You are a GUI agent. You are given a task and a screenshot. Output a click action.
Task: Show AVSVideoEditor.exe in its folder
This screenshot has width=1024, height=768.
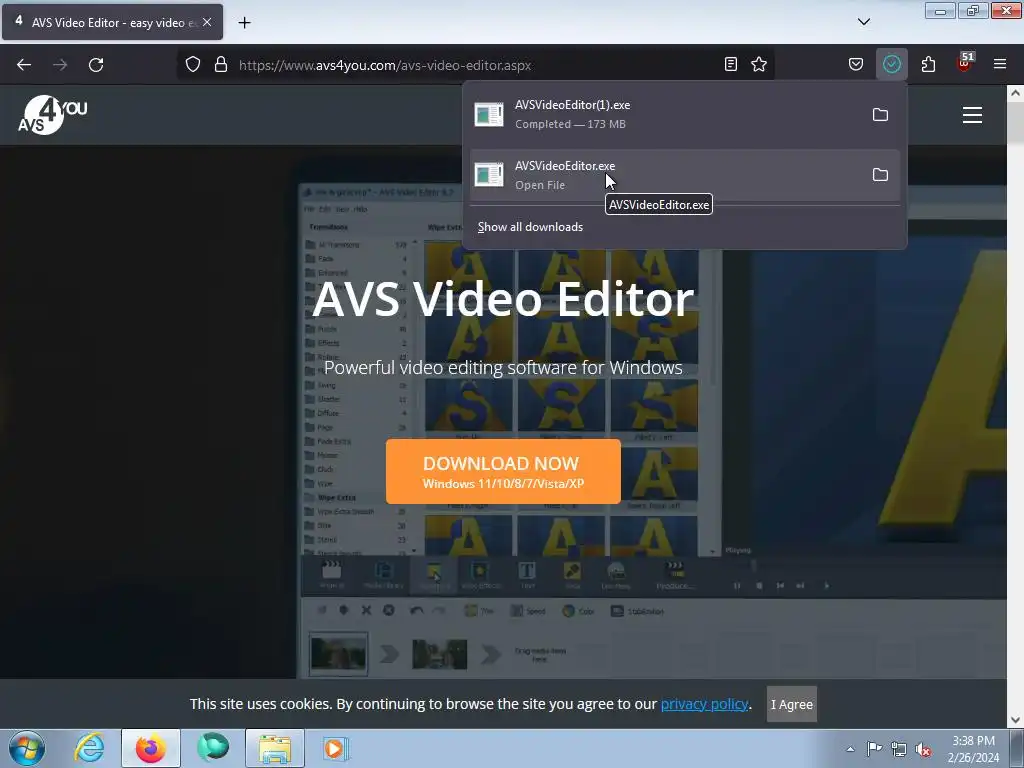click(x=880, y=175)
